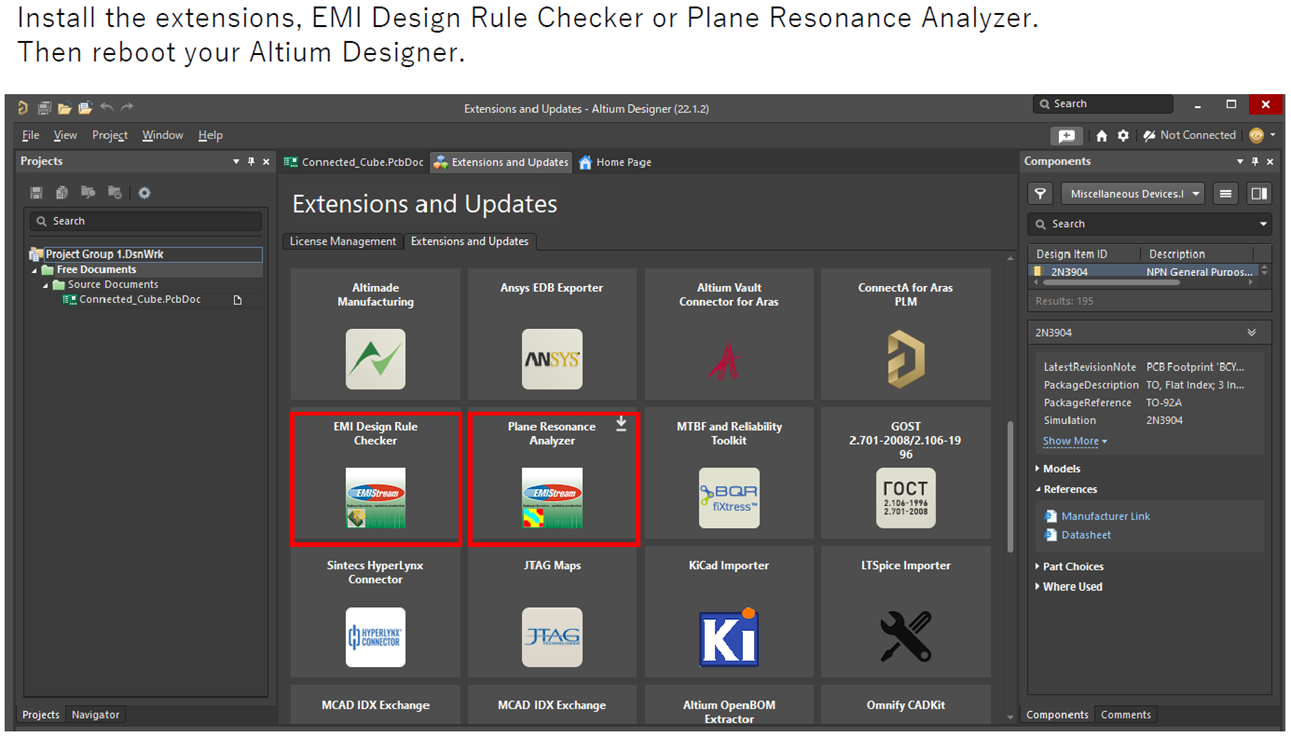1291x737 pixels.
Task: Expand the 2N3904 details chevron
Action: pos(1252,333)
